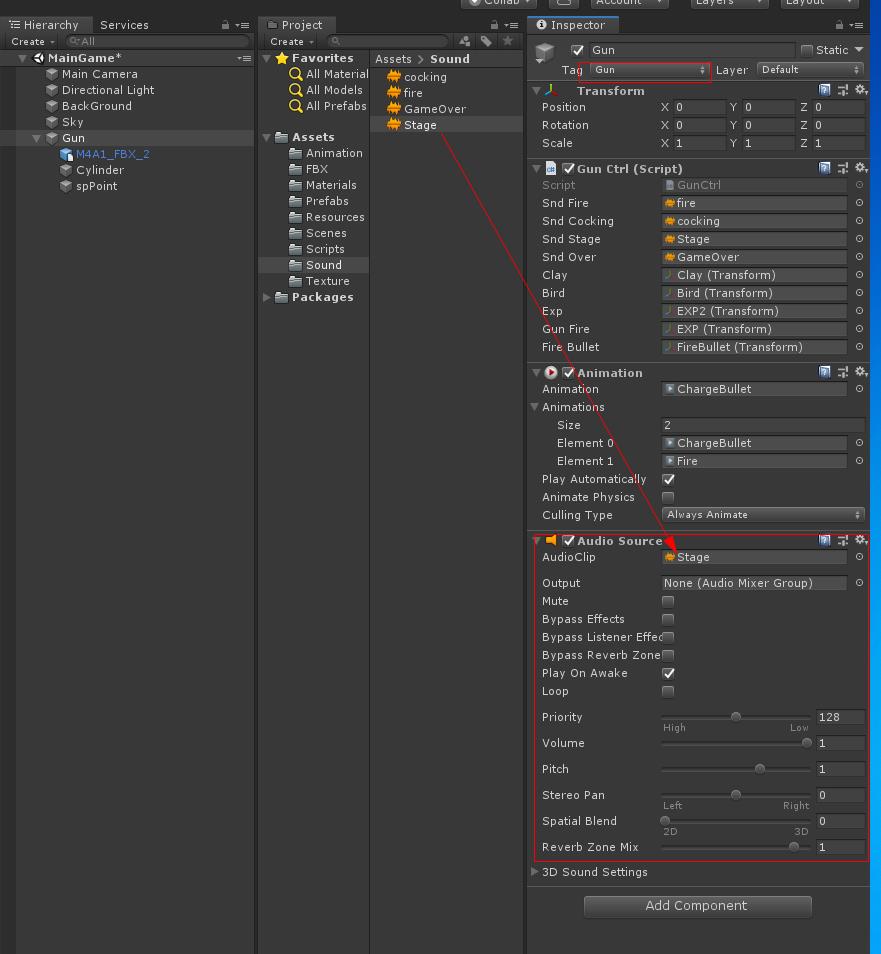The image size is (881, 954).
Task: Open the Animation component help icon
Action: [824, 372]
